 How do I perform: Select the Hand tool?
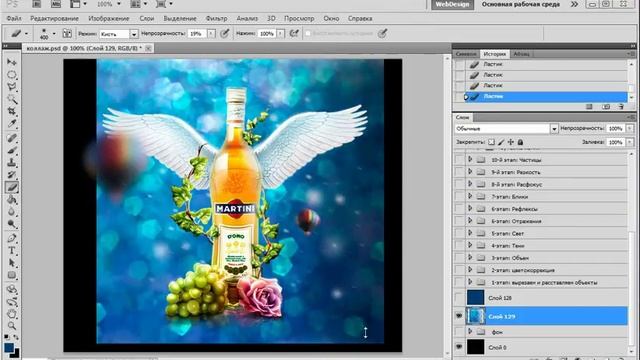coord(11,314)
